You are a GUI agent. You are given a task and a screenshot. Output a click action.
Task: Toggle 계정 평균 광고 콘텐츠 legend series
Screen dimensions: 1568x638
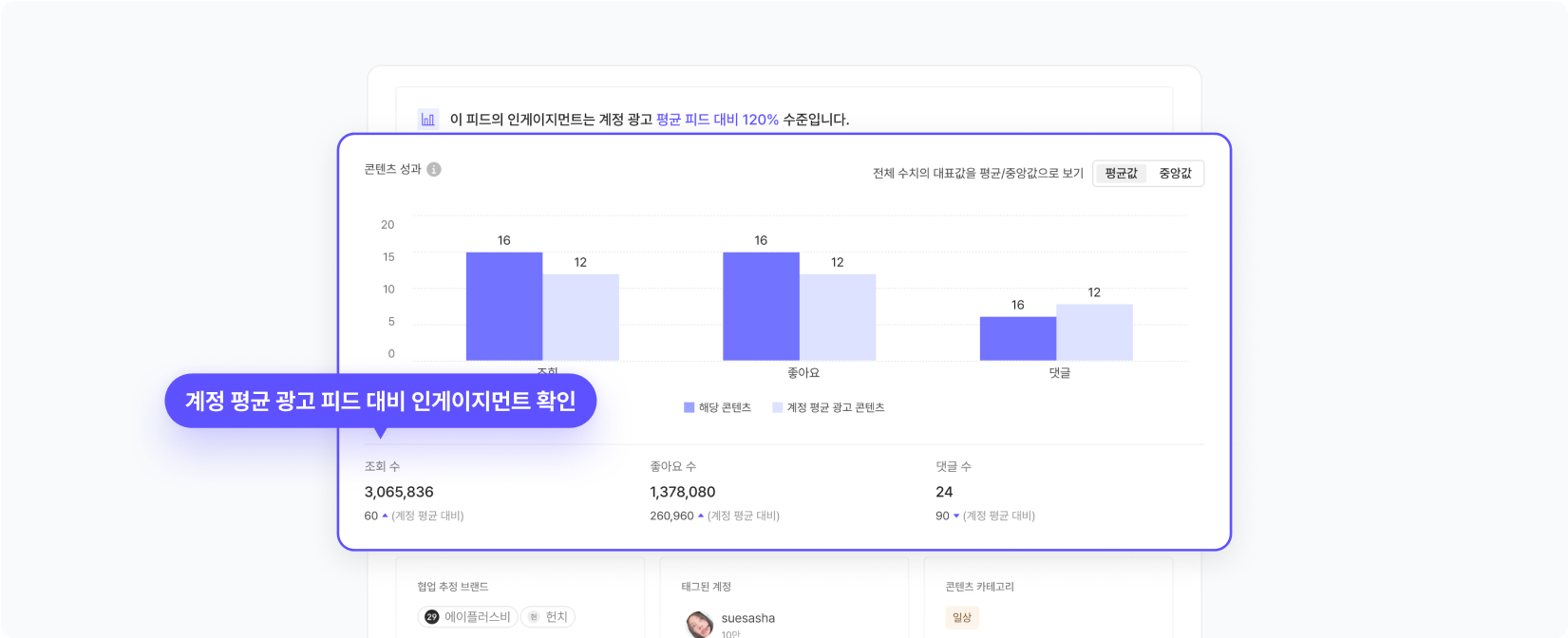click(x=828, y=408)
